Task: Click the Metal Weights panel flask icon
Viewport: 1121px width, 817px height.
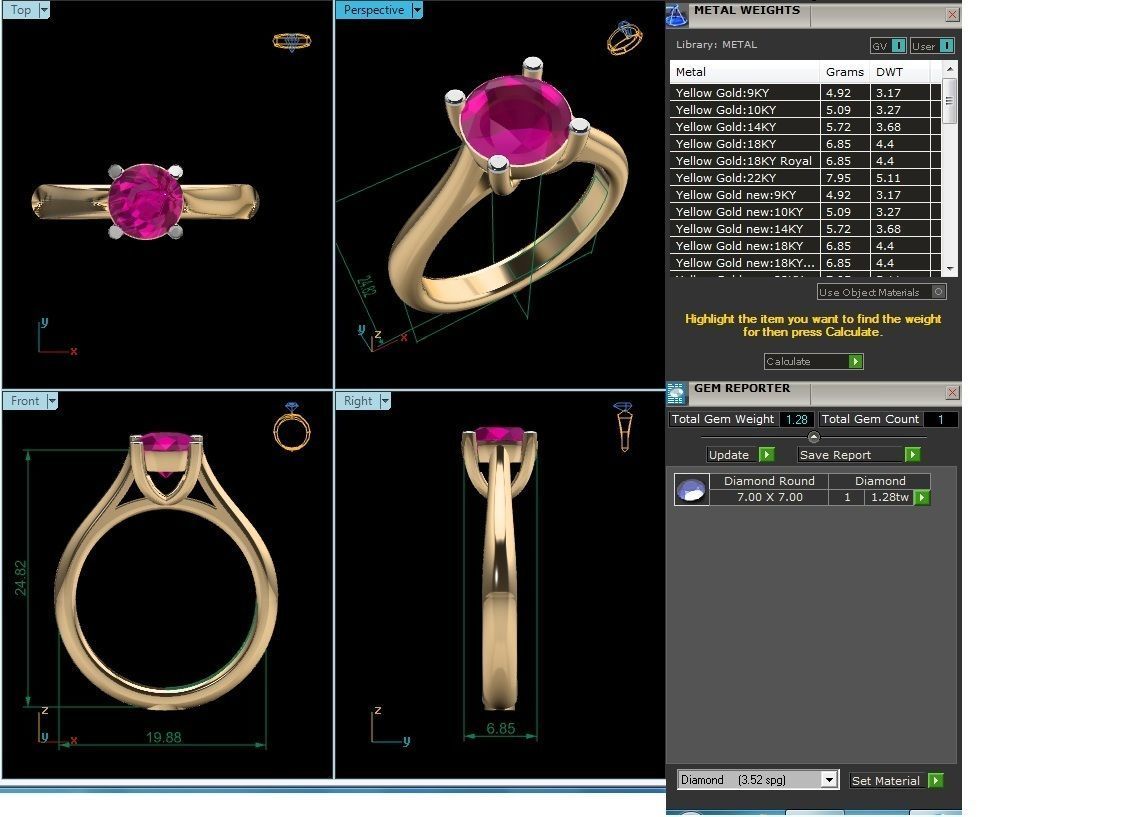Action: click(x=676, y=15)
